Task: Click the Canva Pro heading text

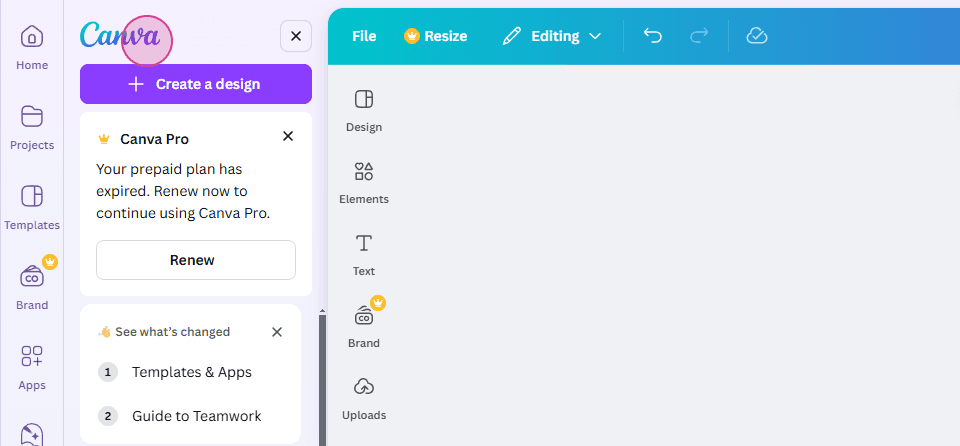Action: [x=154, y=139]
